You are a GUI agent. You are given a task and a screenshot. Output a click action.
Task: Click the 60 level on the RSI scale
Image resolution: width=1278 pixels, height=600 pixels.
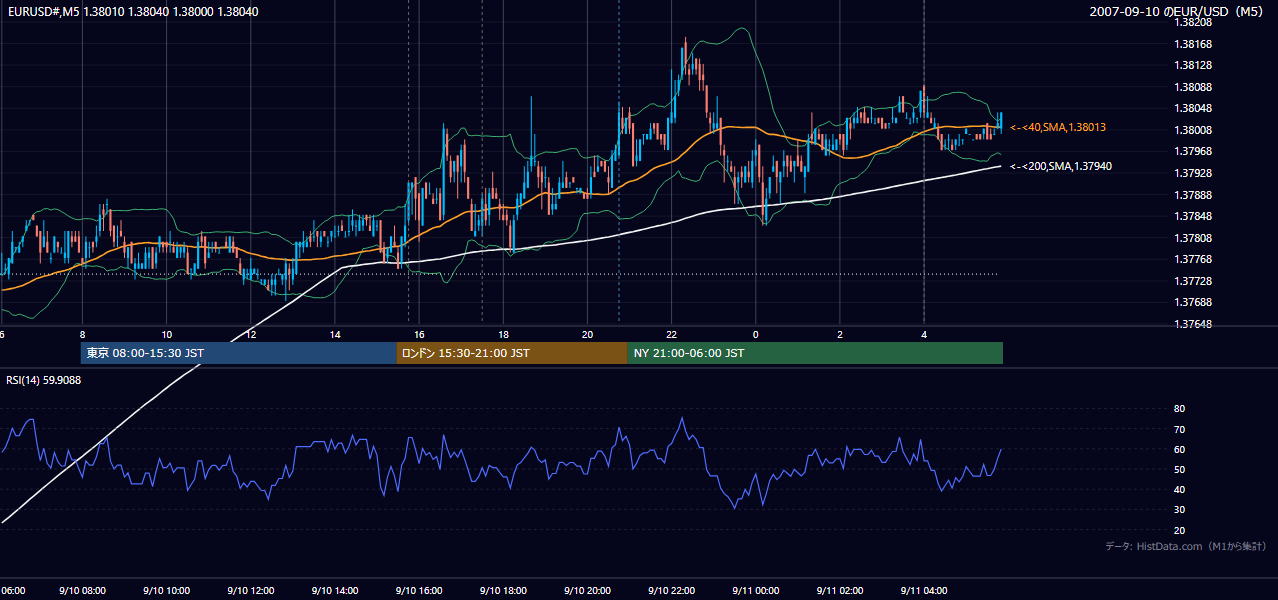click(1179, 449)
